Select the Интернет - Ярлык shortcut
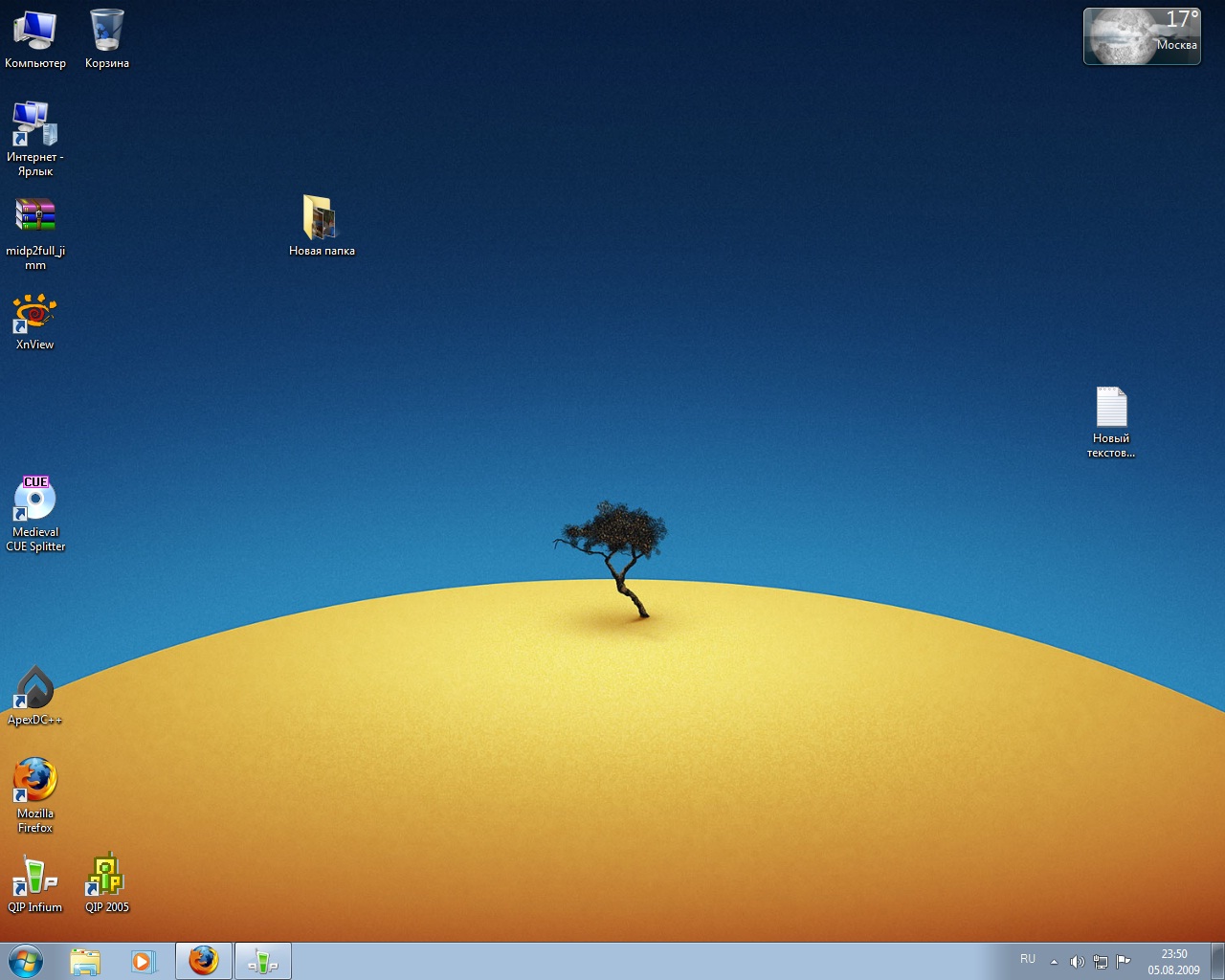 click(35, 139)
